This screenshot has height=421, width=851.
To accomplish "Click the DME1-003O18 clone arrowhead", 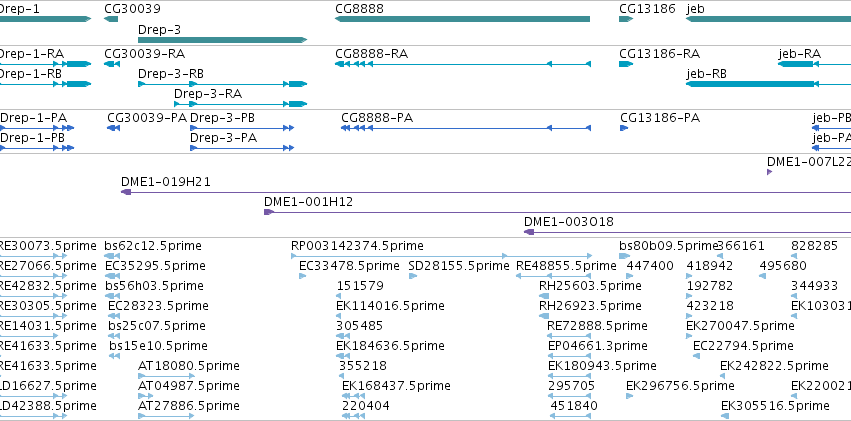I will [529, 232].
